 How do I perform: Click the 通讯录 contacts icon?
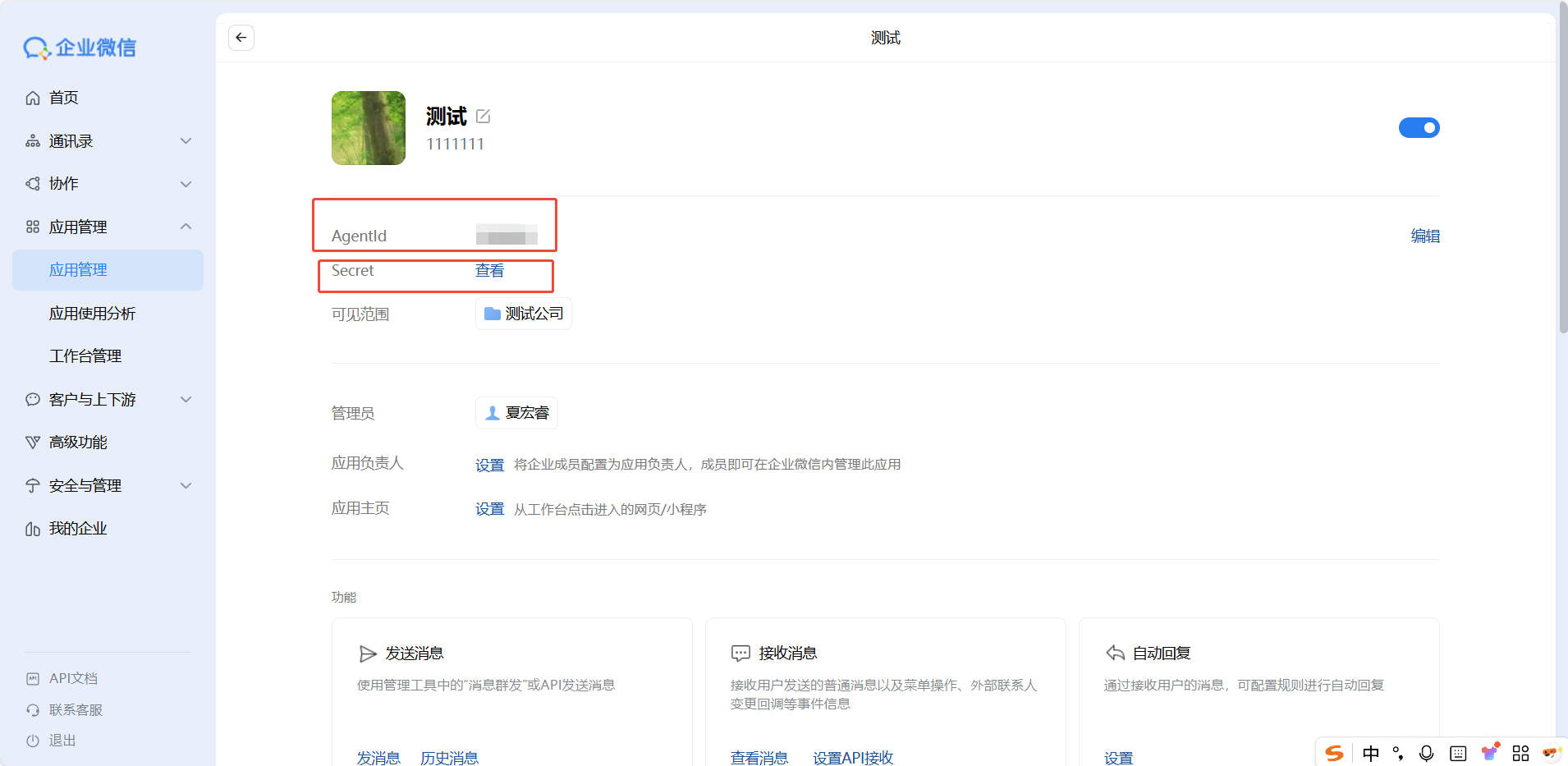click(33, 141)
